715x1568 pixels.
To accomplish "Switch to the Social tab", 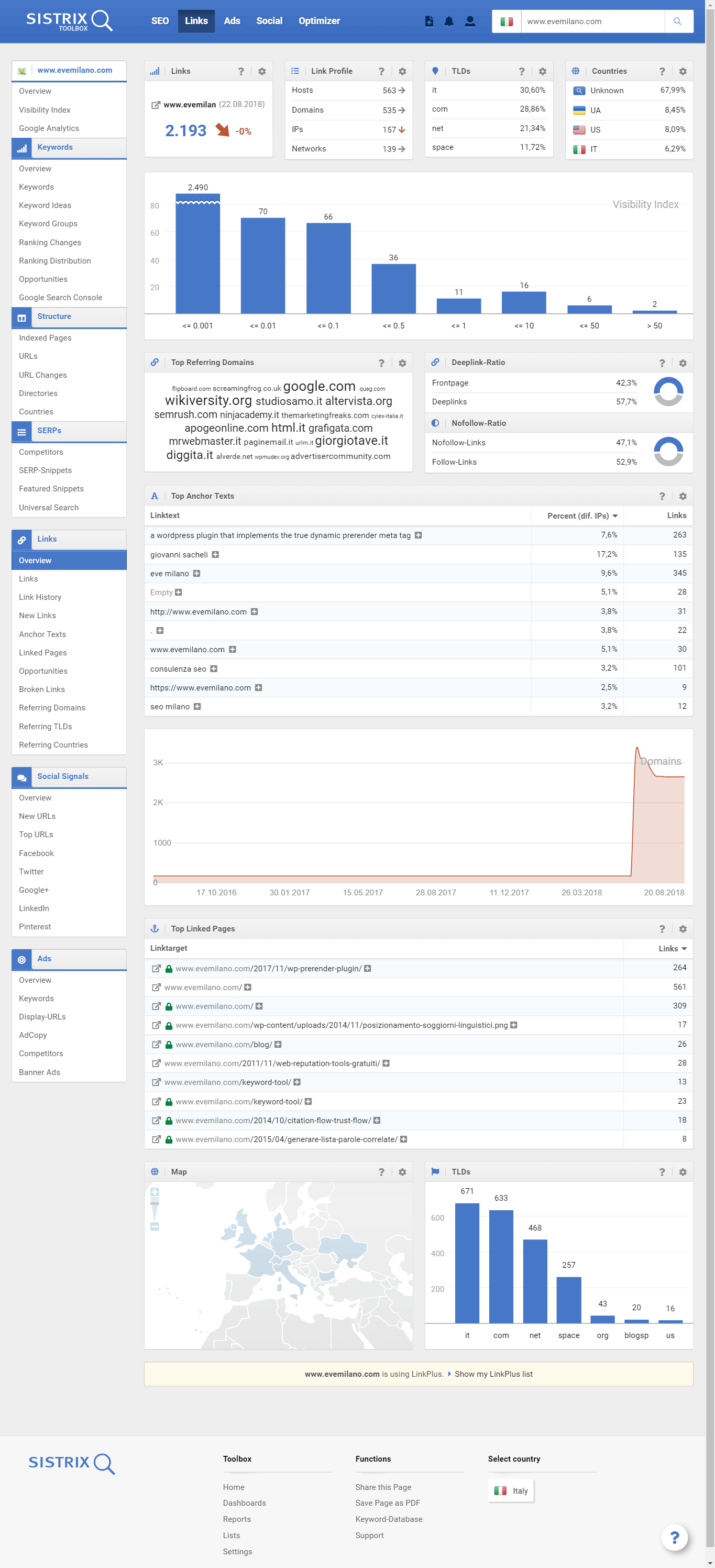I will point(269,21).
